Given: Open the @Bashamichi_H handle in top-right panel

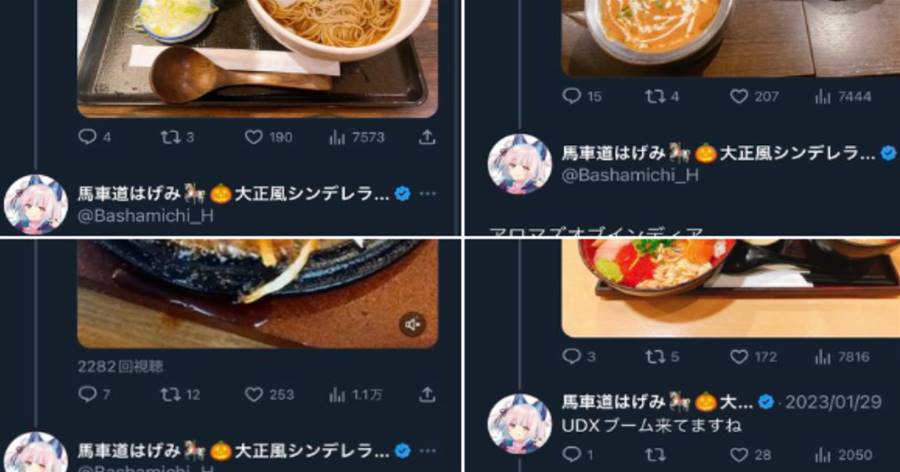Looking at the screenshot, I should (630, 175).
